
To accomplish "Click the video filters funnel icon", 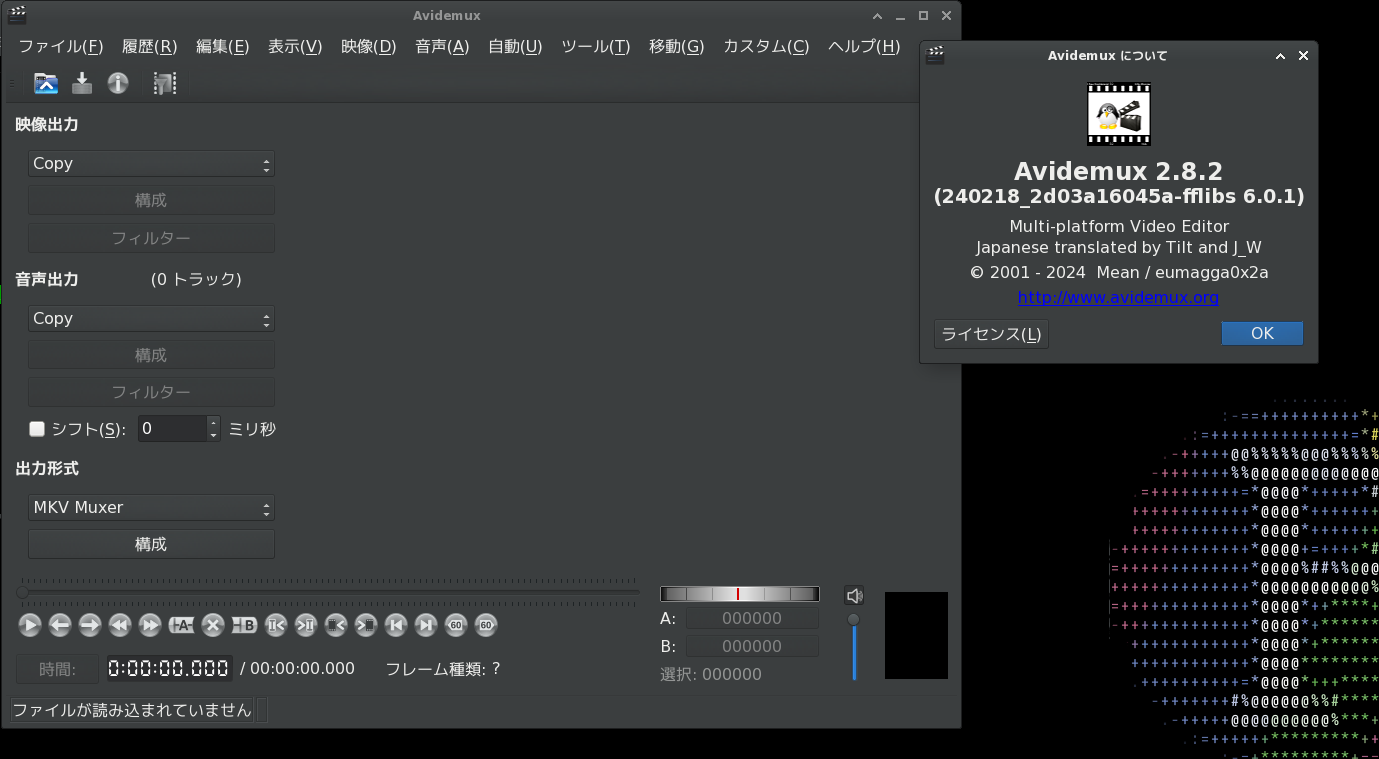I will [164, 83].
